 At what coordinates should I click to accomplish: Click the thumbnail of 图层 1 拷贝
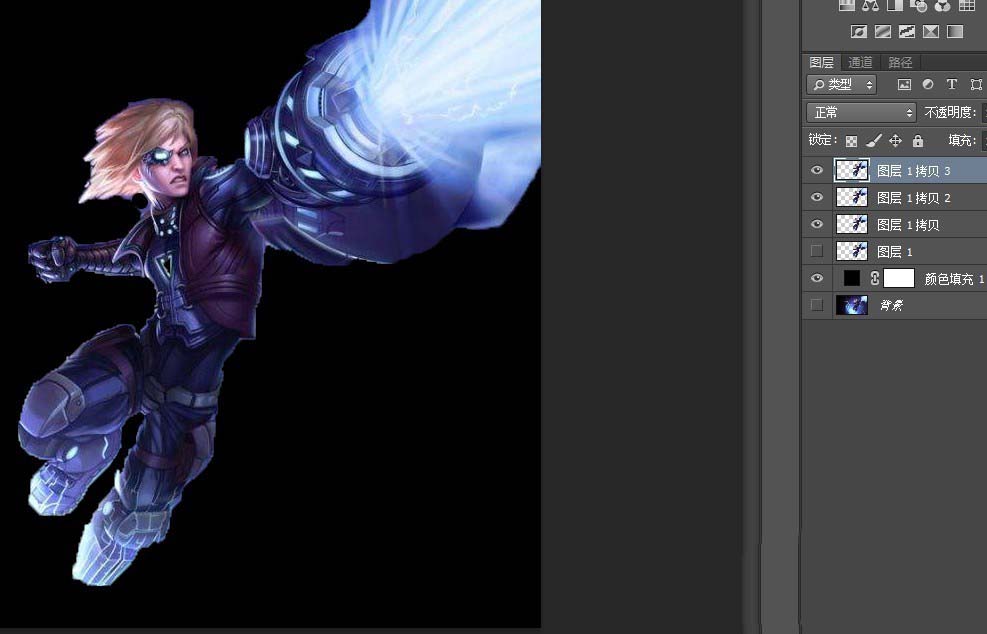click(x=852, y=224)
